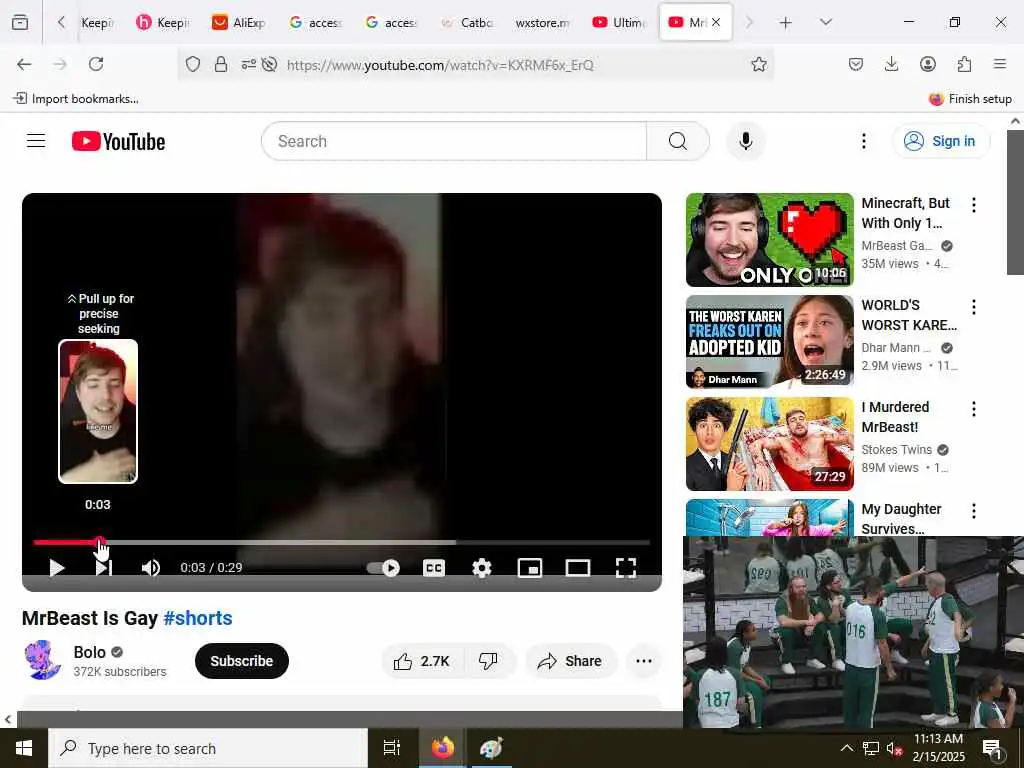
Task: Switch to the Catbox tab
Action: [468, 23]
